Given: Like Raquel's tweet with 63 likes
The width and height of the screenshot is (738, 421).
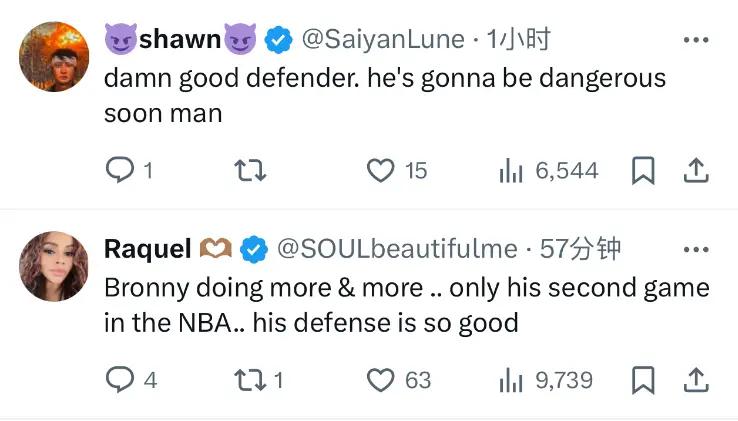Looking at the screenshot, I should [x=381, y=380].
